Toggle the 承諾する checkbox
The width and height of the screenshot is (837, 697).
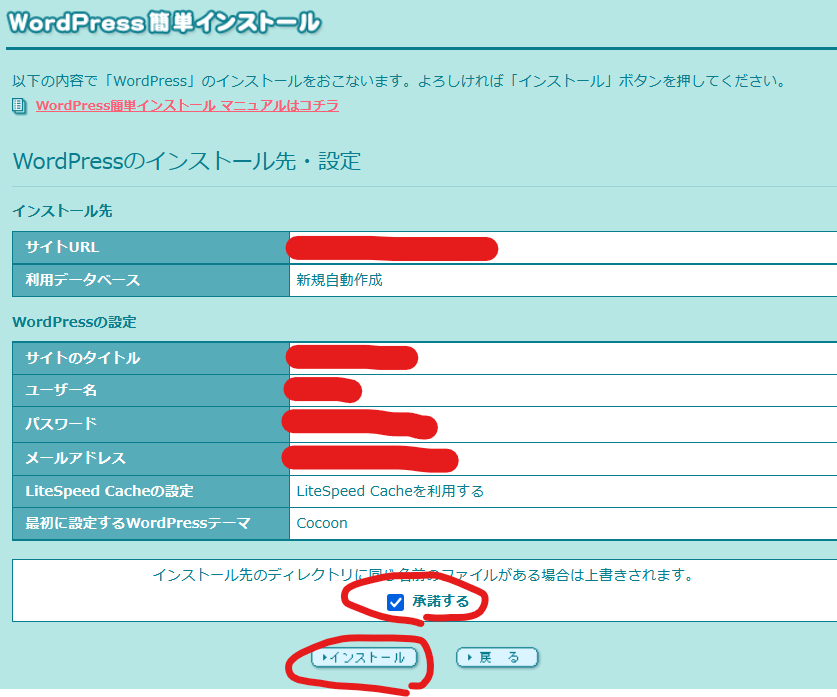click(x=396, y=602)
